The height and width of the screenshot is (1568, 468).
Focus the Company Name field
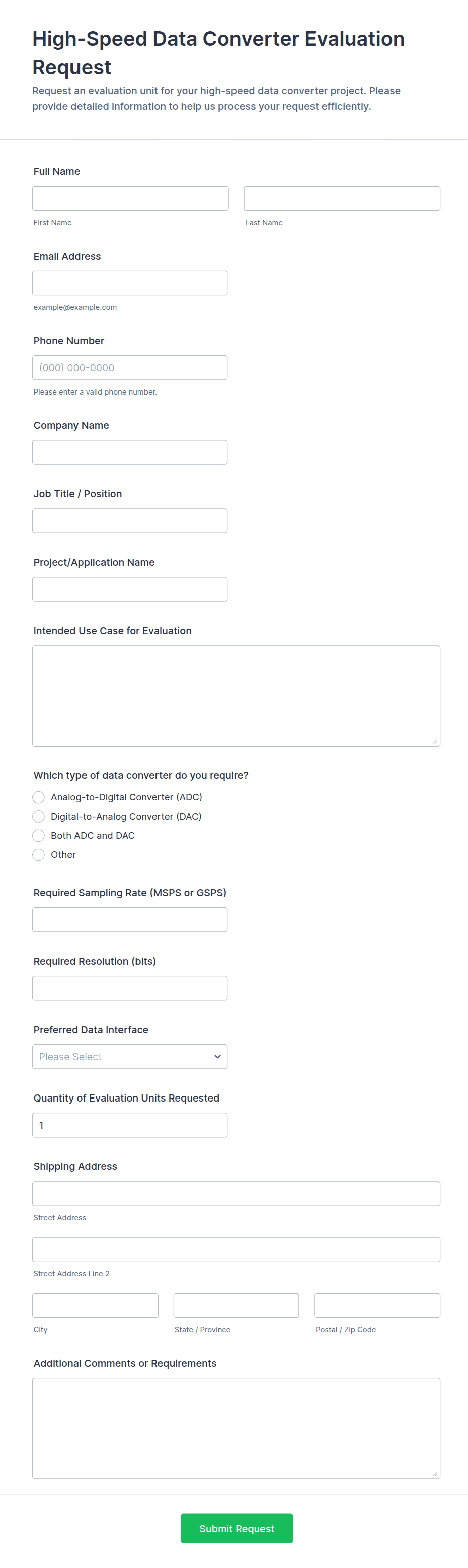tap(130, 452)
